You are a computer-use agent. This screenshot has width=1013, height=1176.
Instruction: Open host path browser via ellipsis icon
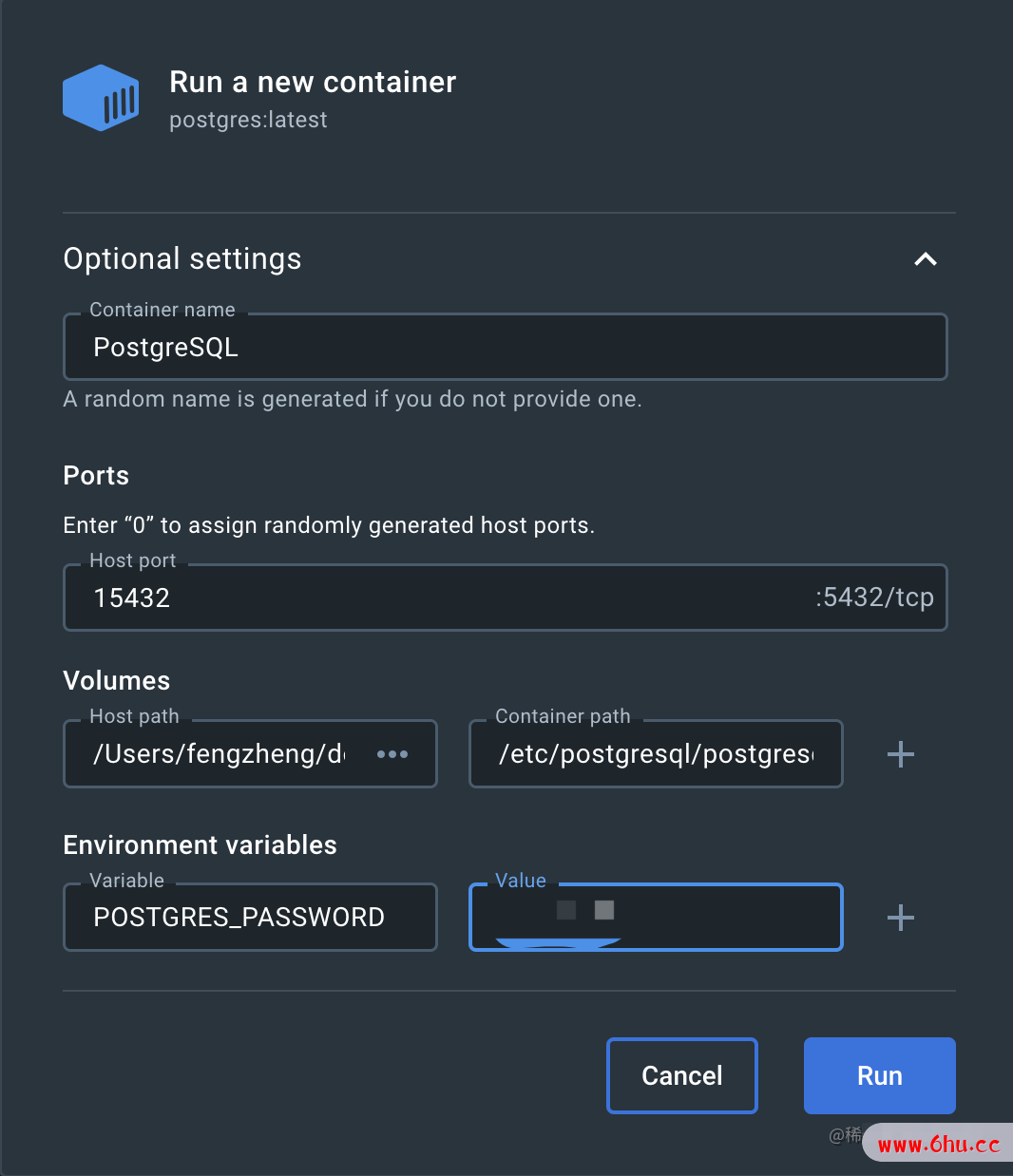pyautogui.click(x=392, y=754)
